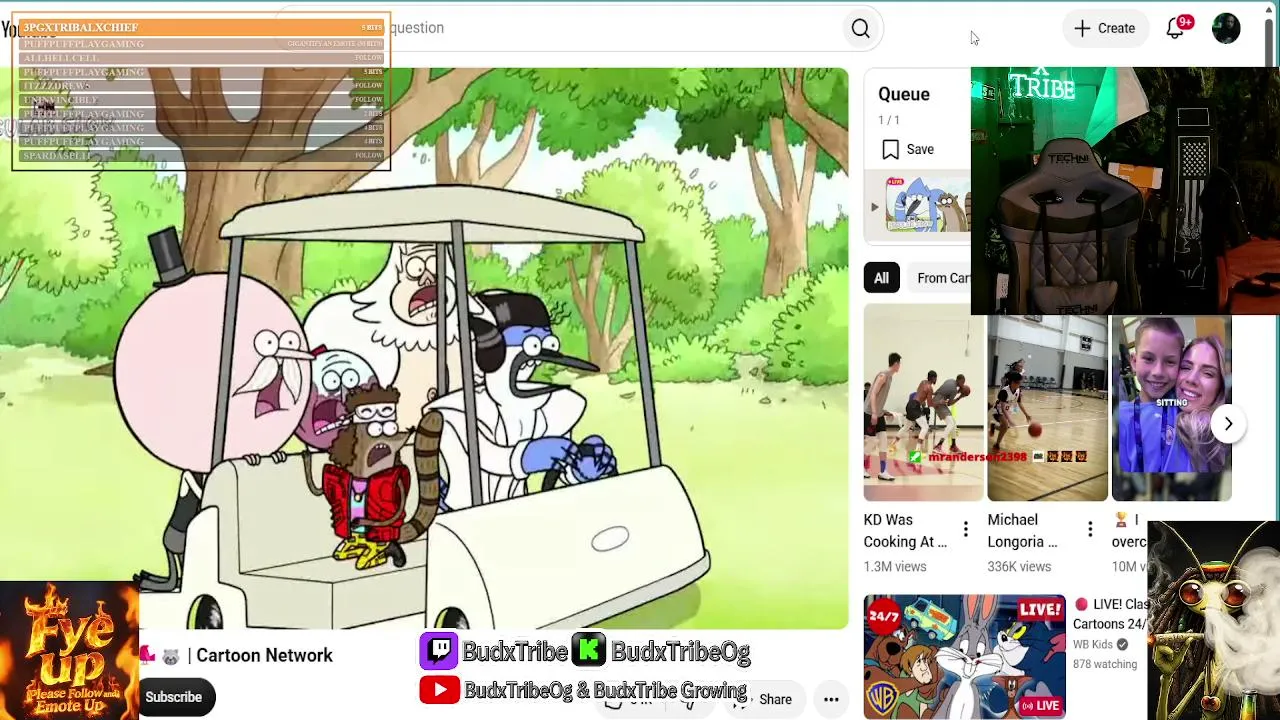1280x720 pixels.
Task: Click the Create button
Action: pyautogui.click(x=1105, y=28)
